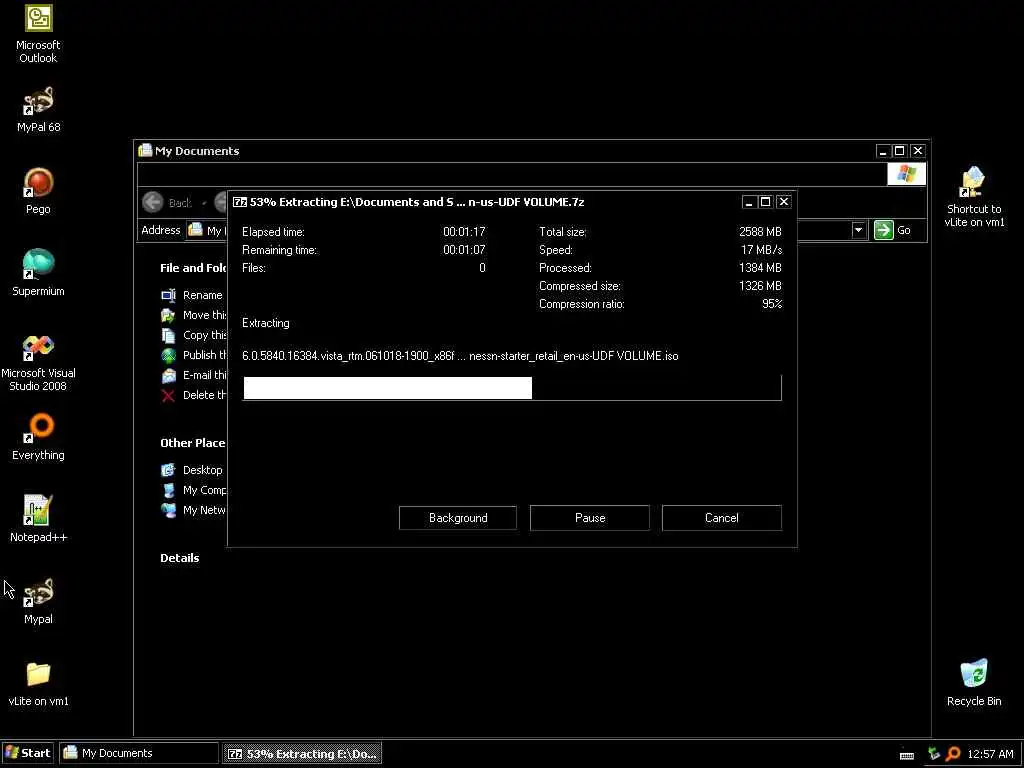Click the Desktop link in Other Places

(x=202, y=470)
